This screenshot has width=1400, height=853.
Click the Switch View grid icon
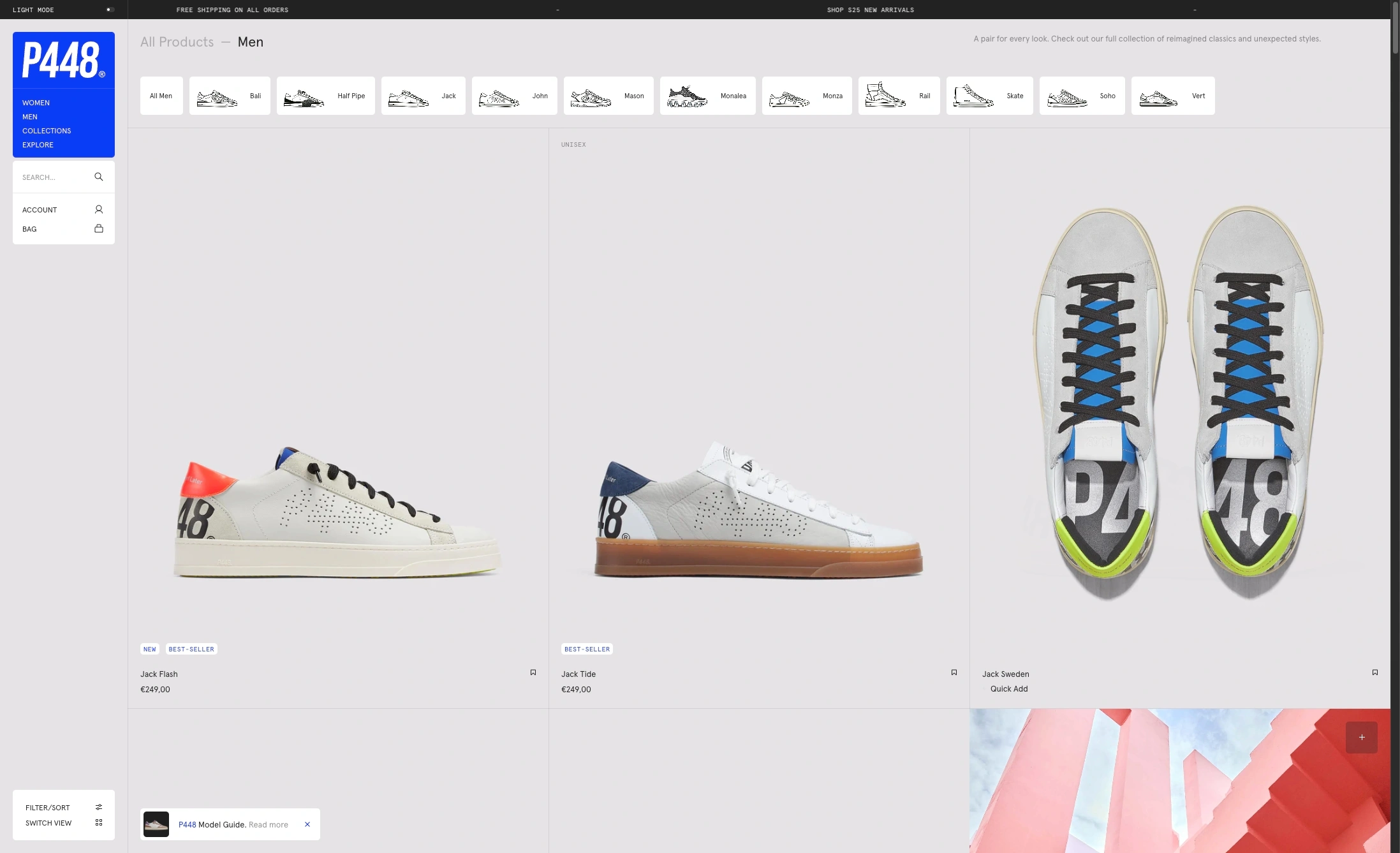point(99,822)
